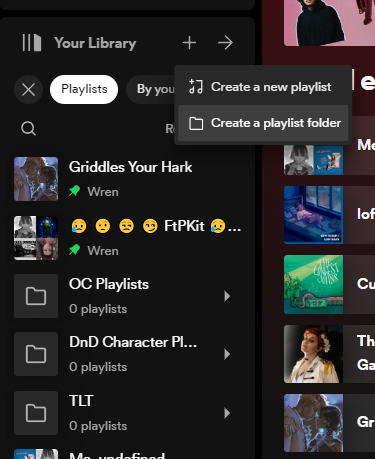Click the Me... card collage thumbnail
The width and height of the screenshot is (375, 459).
[x=313, y=160]
